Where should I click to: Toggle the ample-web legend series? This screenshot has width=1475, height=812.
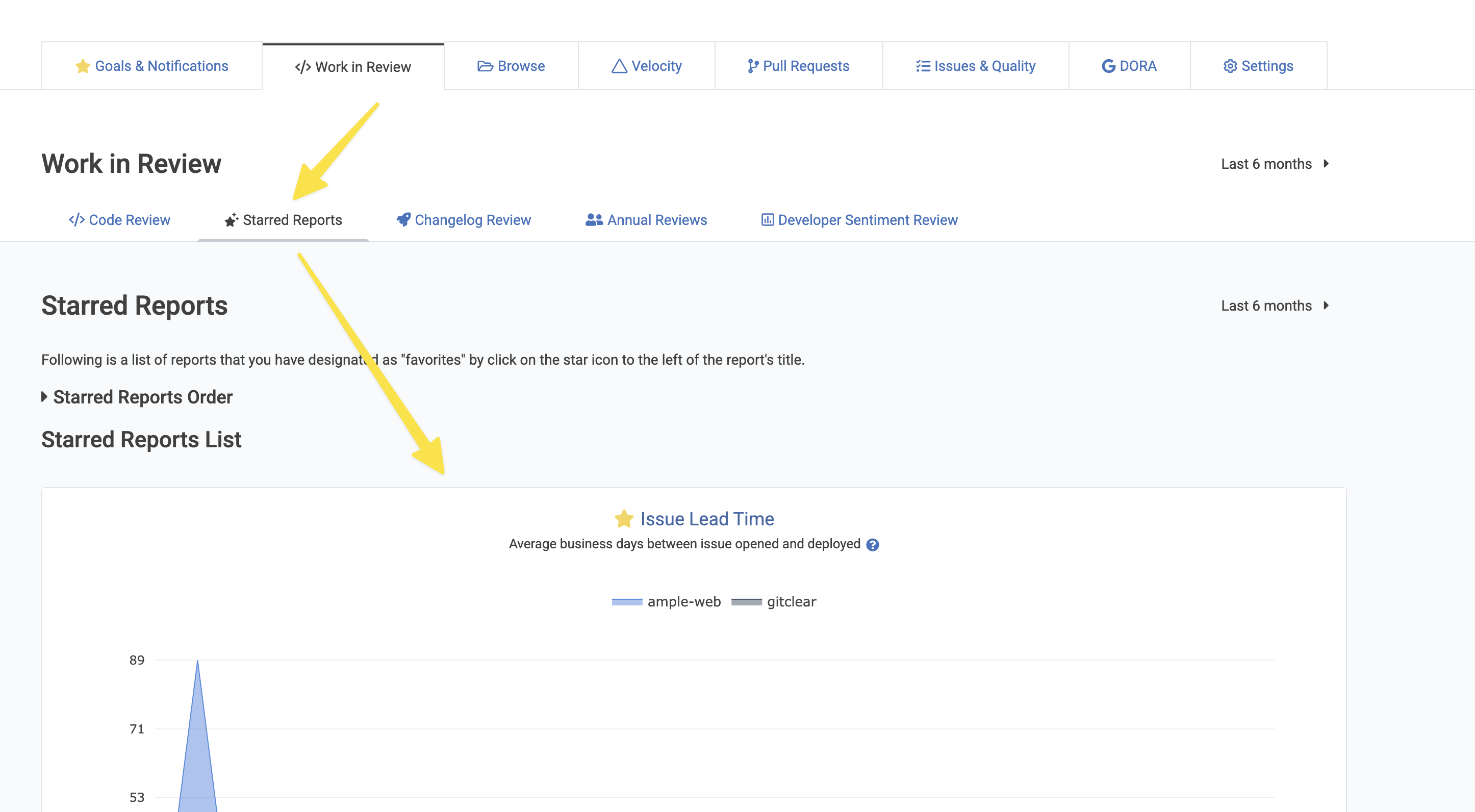(x=666, y=602)
